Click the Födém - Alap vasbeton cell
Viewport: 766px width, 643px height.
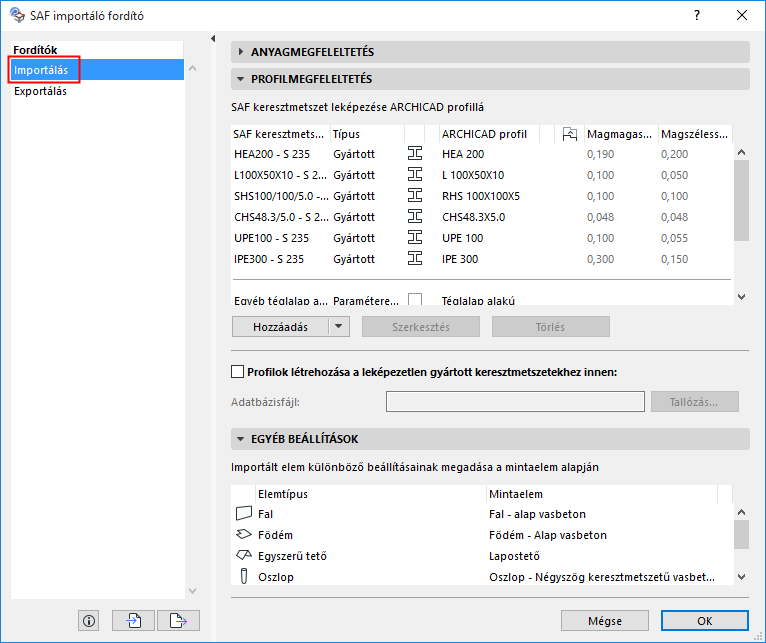(548, 535)
